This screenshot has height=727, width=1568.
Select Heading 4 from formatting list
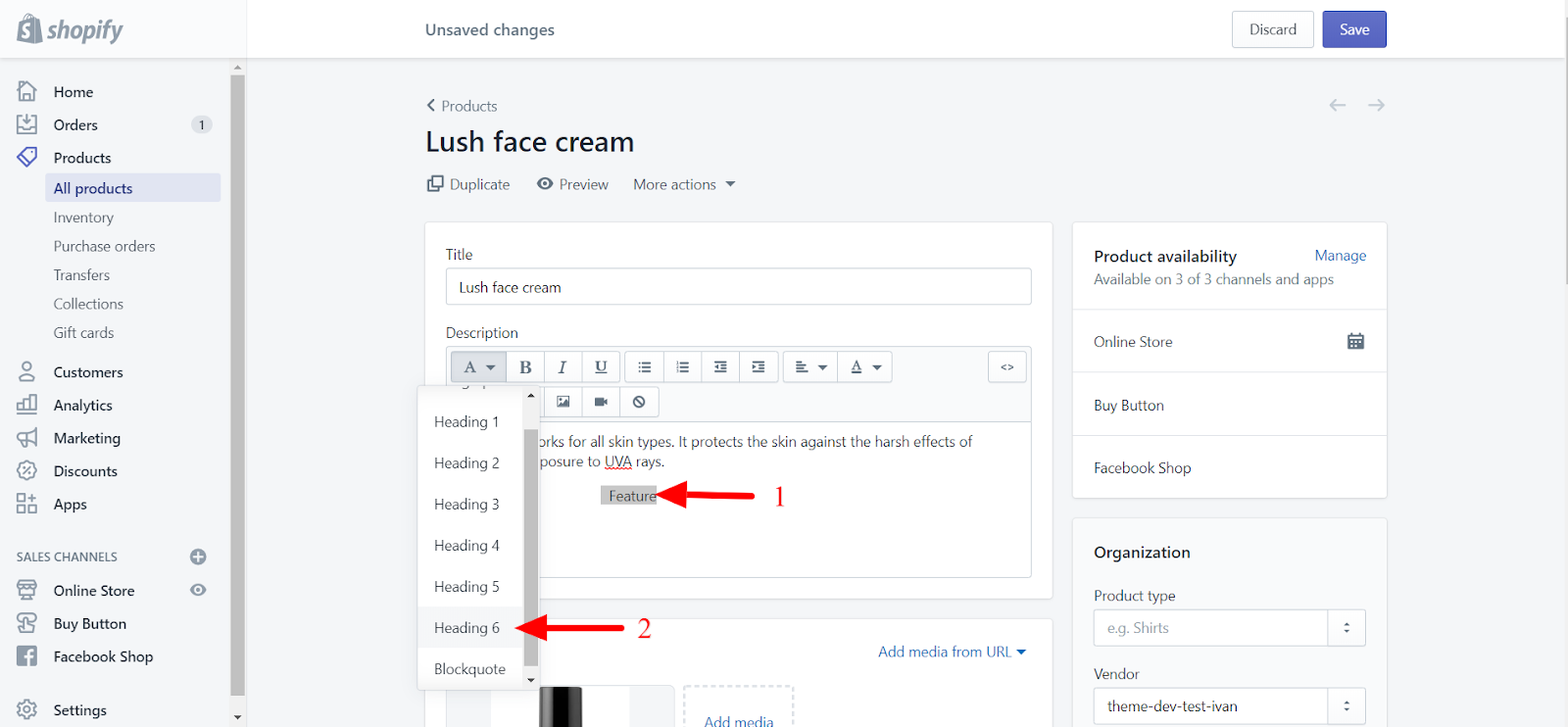pos(471,545)
